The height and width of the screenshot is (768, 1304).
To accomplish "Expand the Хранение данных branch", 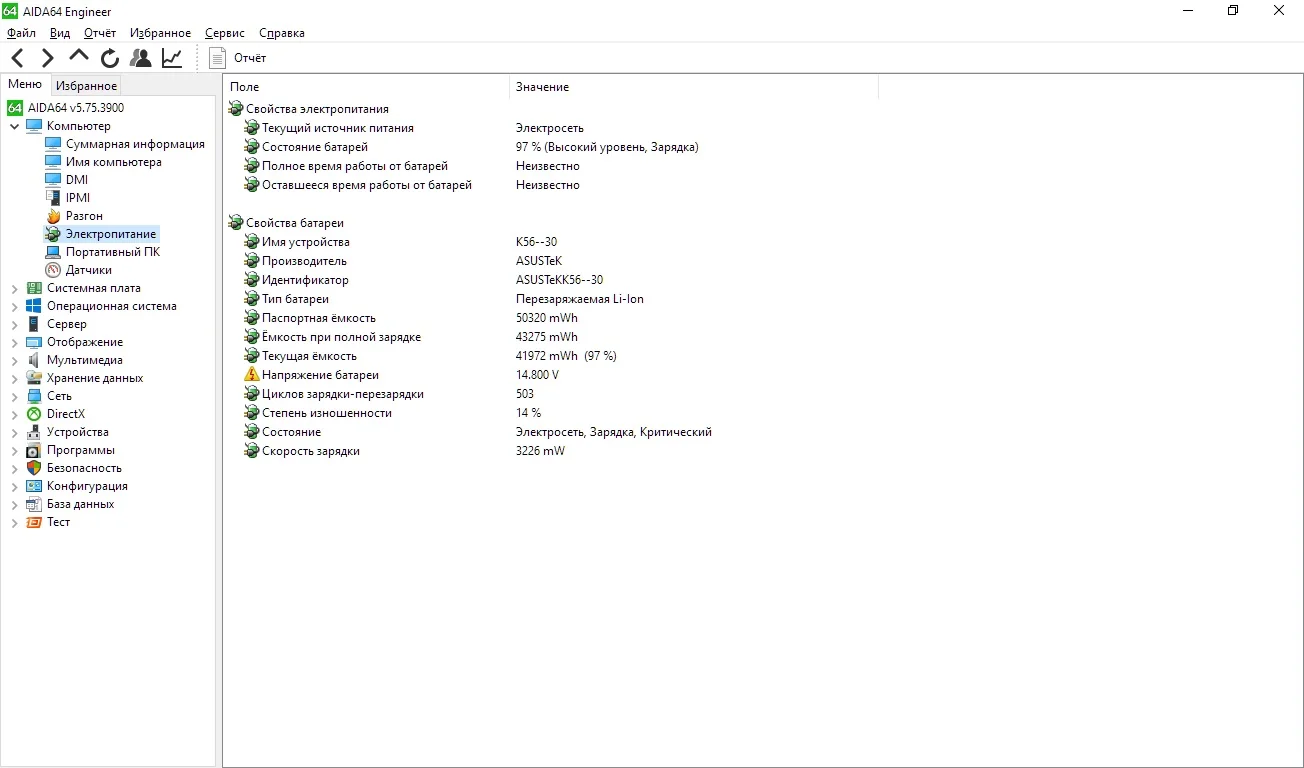I will (x=14, y=378).
